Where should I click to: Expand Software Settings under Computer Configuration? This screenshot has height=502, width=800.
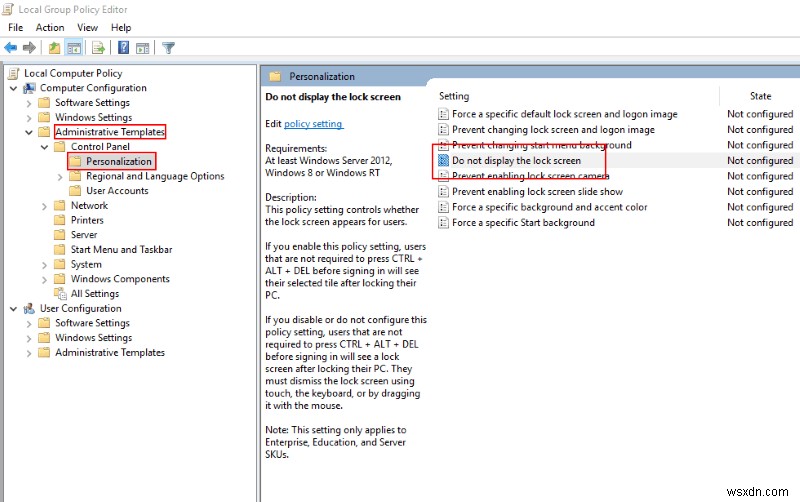point(29,104)
